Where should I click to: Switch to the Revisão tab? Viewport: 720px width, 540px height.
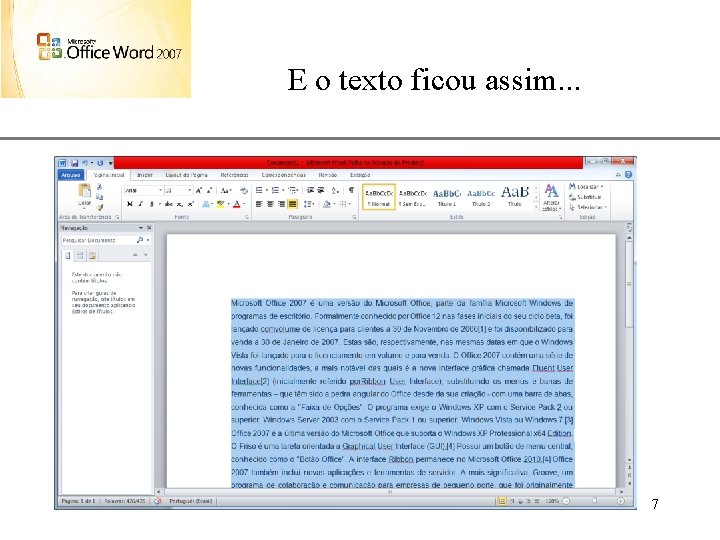[x=328, y=175]
